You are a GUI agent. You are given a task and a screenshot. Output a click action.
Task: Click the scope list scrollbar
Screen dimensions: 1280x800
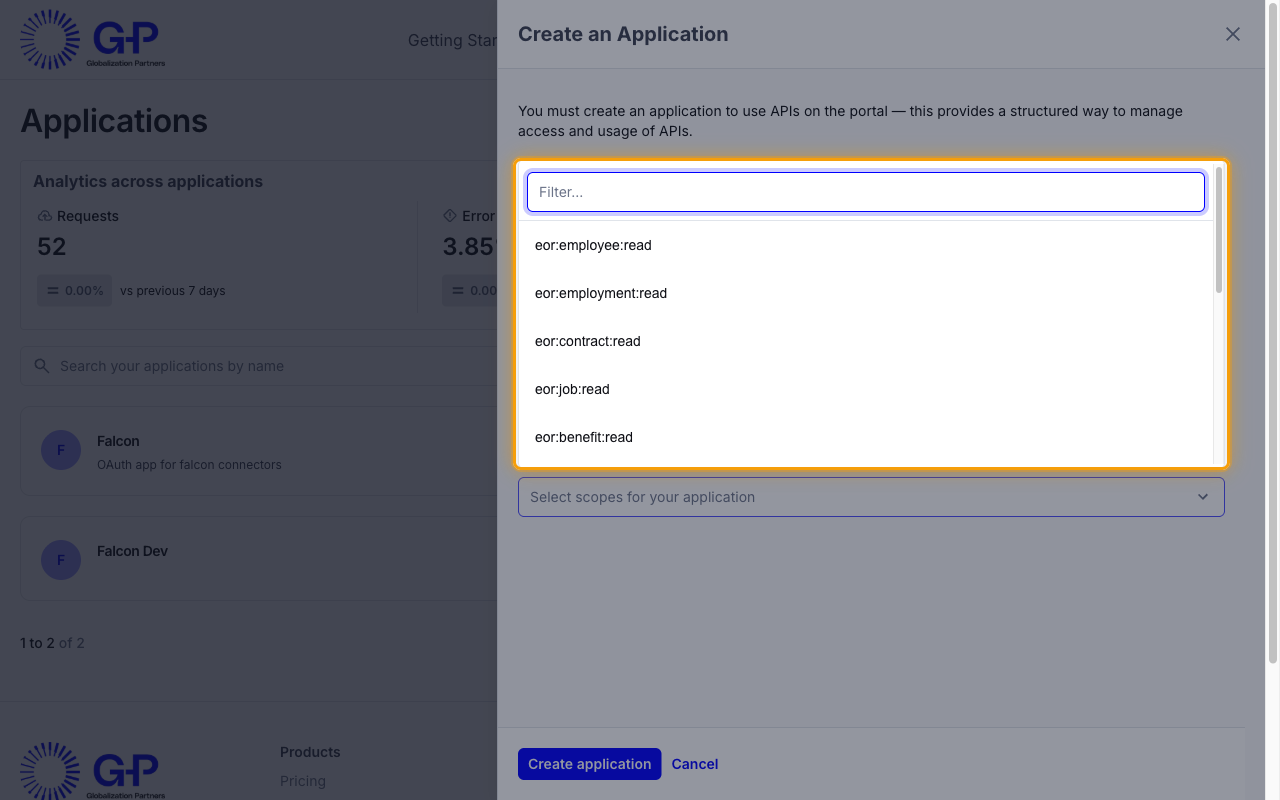pos(1219,230)
